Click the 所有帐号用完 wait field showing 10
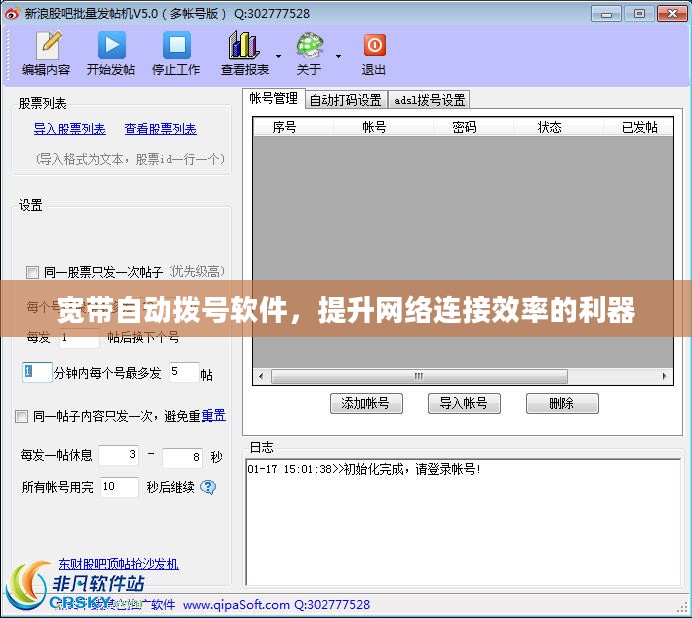This screenshot has width=692, height=618. [x=119, y=487]
